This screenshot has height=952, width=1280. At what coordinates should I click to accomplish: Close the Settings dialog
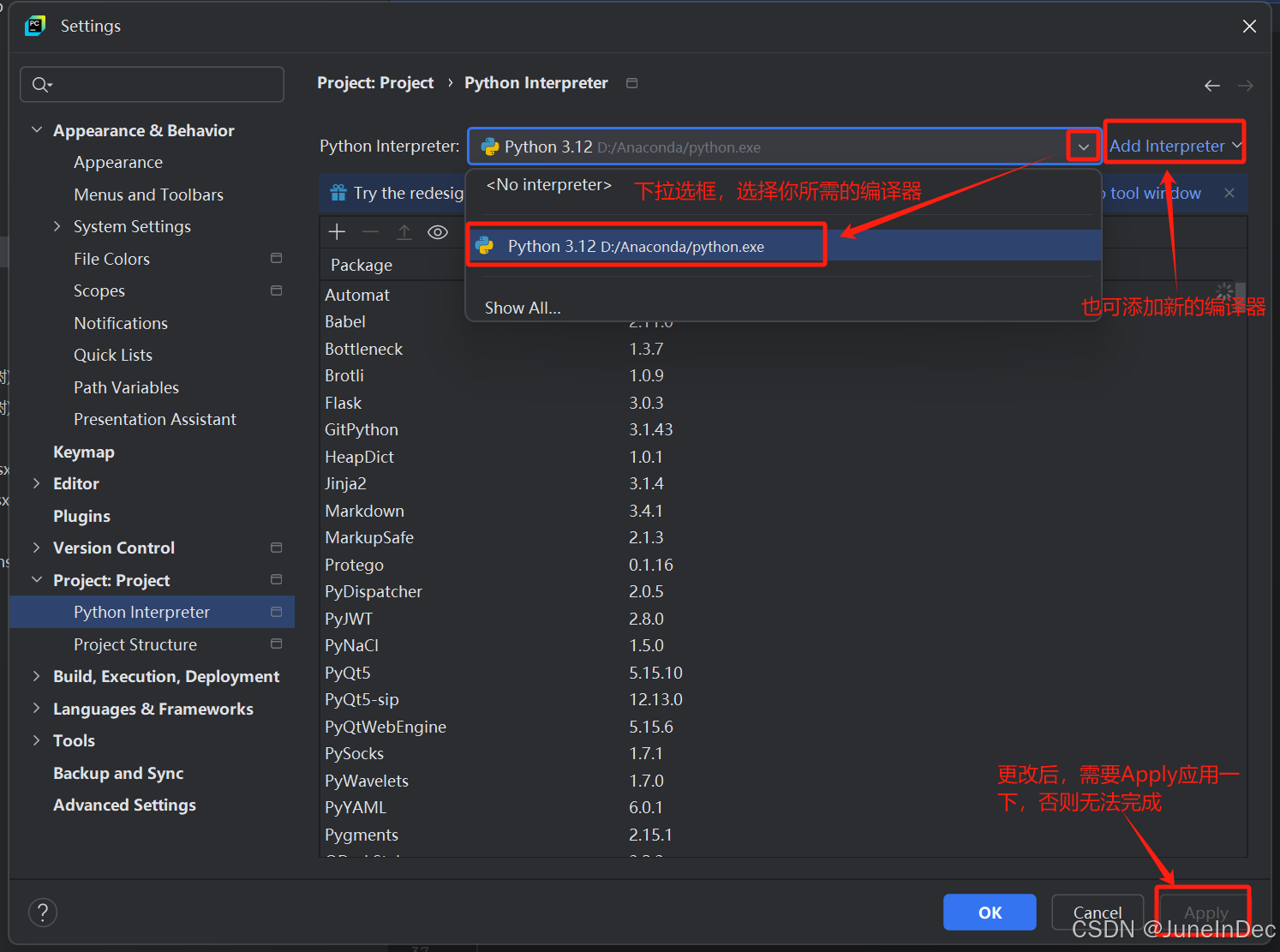1249,27
